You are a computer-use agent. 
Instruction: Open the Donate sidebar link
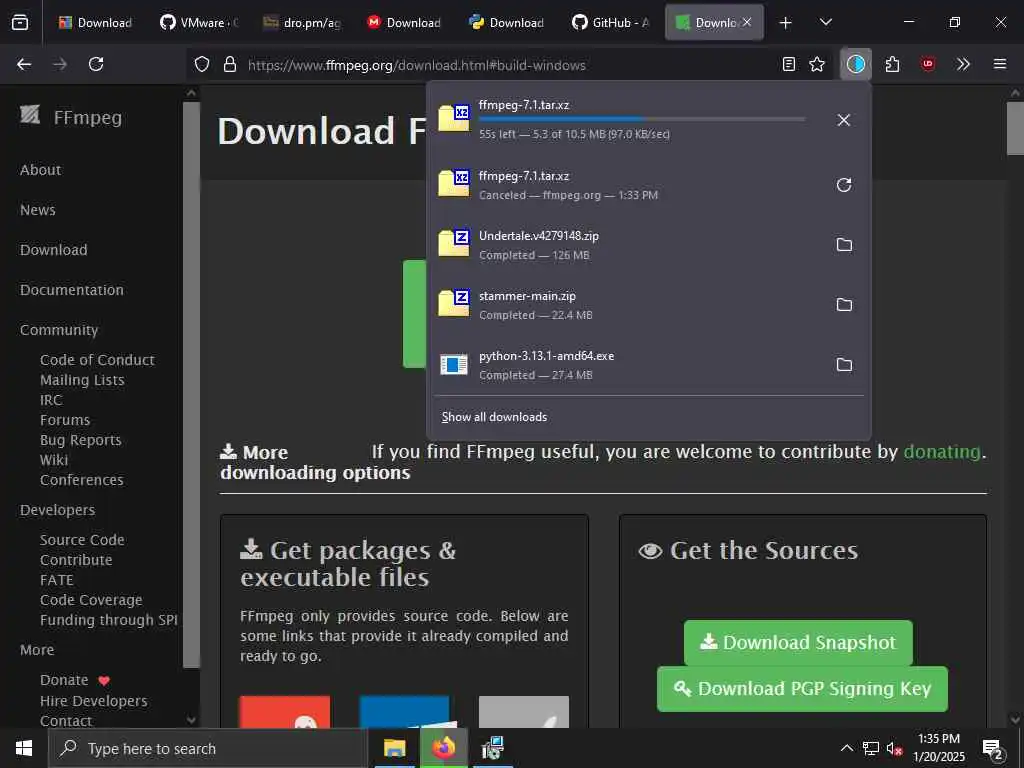(x=74, y=680)
